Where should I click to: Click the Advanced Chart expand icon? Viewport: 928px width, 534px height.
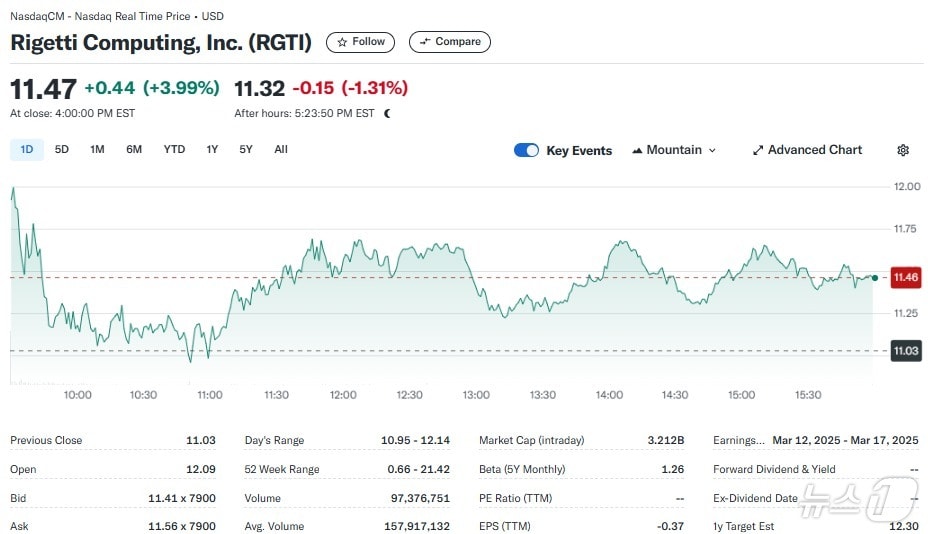(758, 150)
